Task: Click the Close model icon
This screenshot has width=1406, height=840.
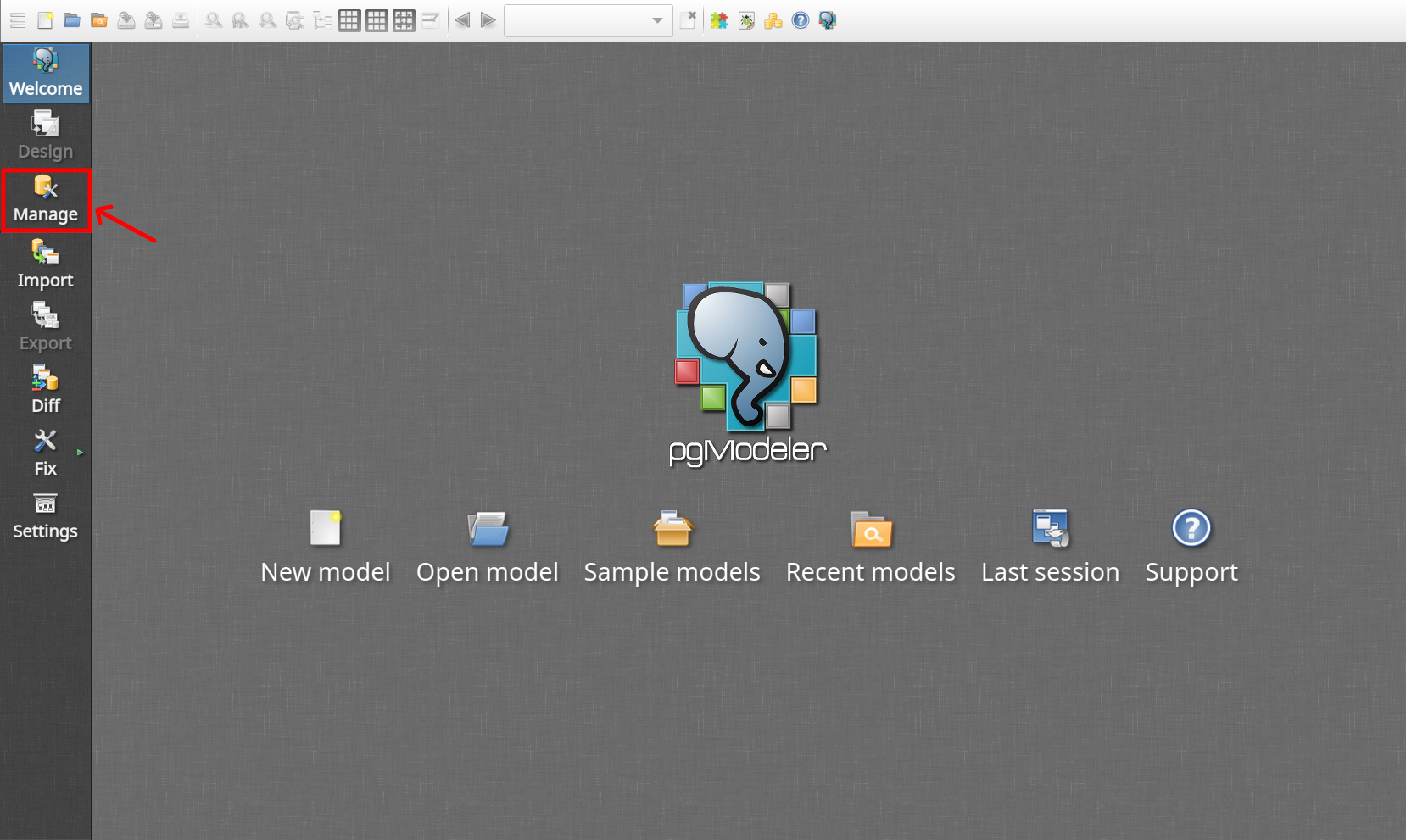Action: 689,20
